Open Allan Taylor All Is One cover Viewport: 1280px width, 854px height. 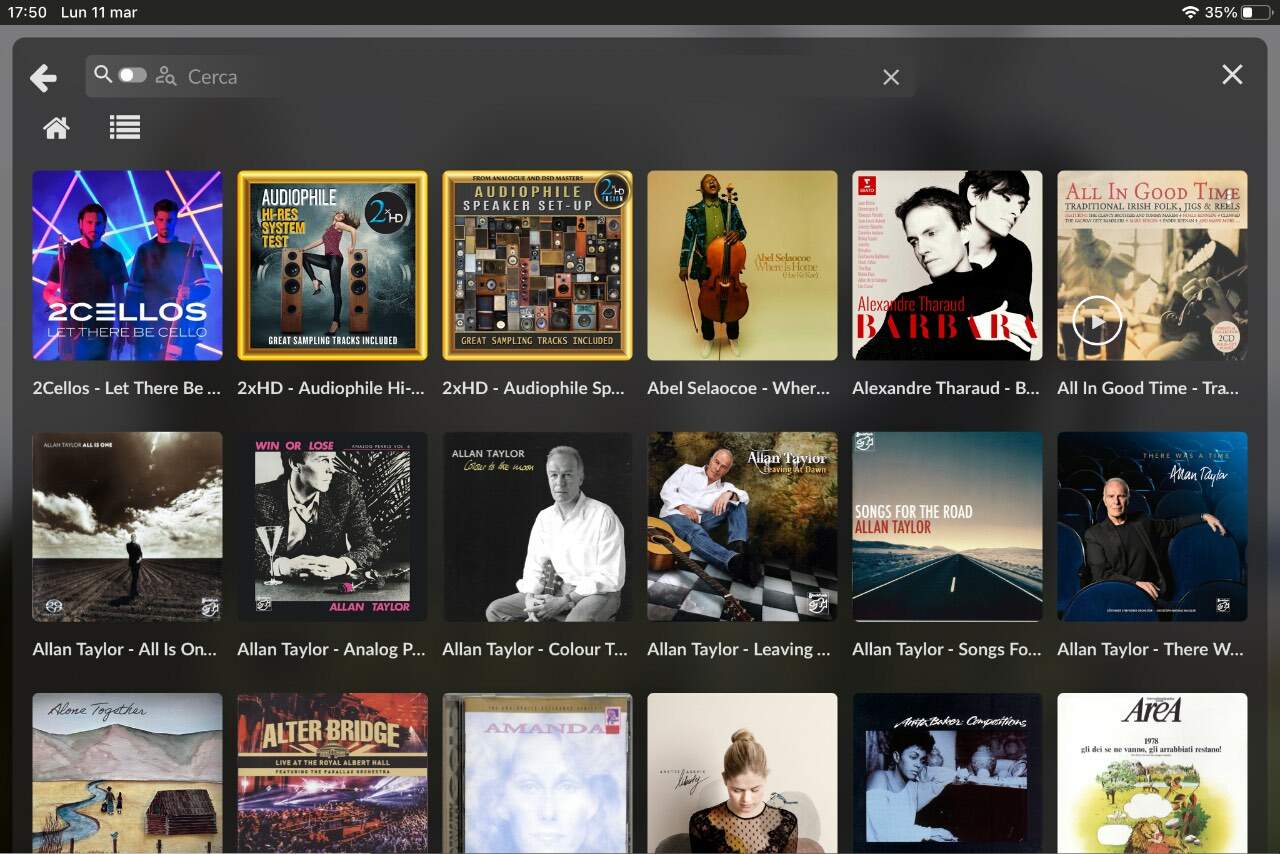pos(127,526)
